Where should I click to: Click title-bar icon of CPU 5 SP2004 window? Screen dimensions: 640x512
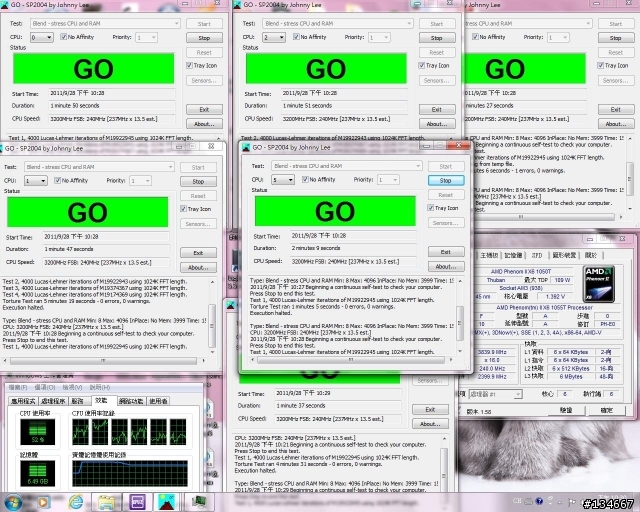click(246, 147)
